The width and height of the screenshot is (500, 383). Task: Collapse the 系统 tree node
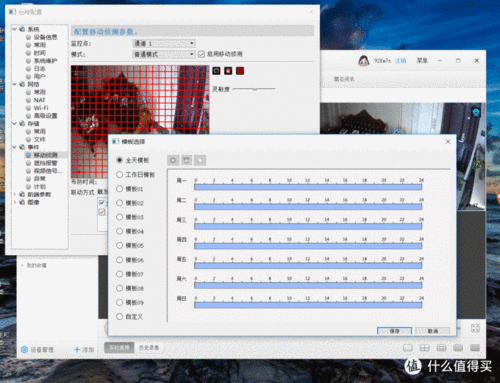pyautogui.click(x=14, y=29)
